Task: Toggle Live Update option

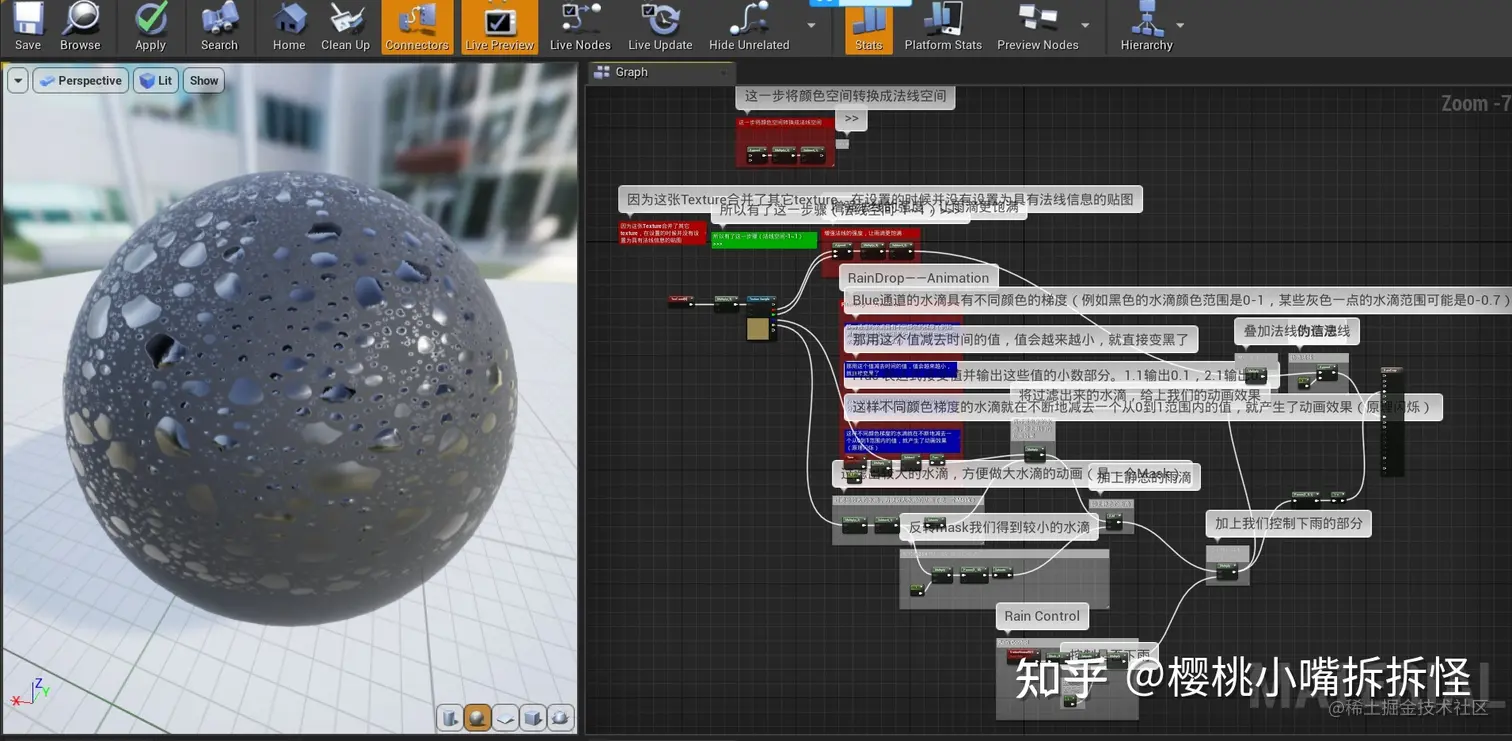Action: coord(660,27)
